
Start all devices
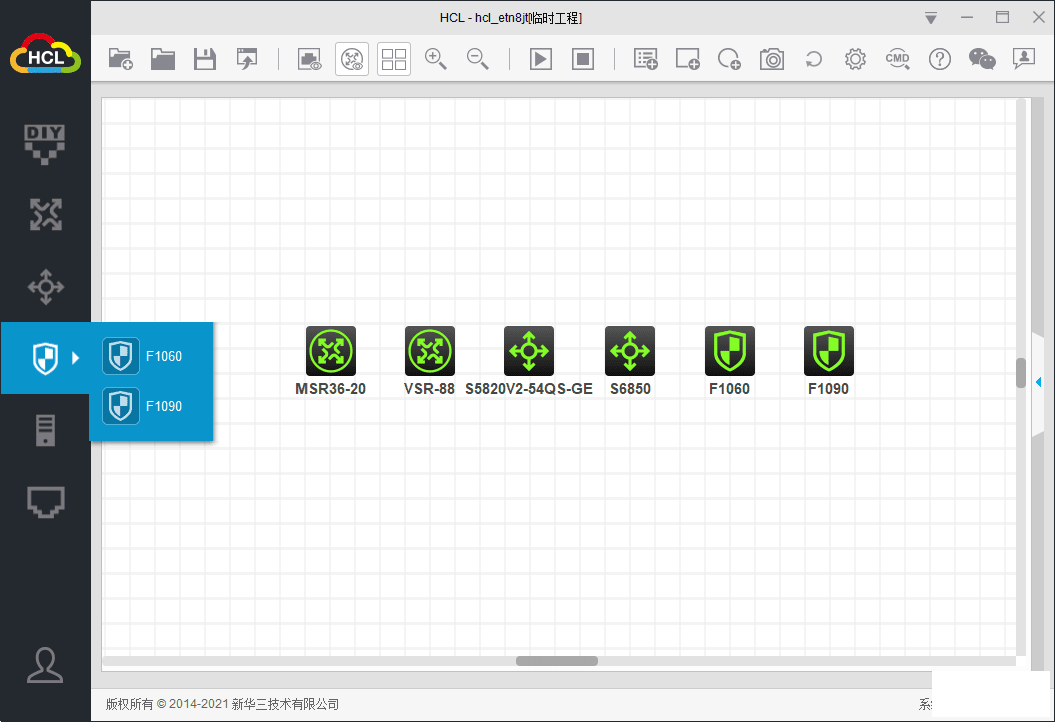(x=541, y=59)
